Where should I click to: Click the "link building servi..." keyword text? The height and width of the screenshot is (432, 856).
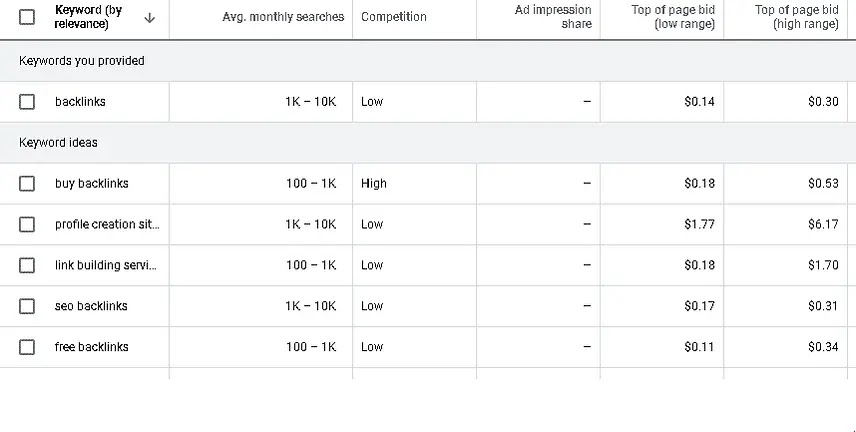point(105,266)
